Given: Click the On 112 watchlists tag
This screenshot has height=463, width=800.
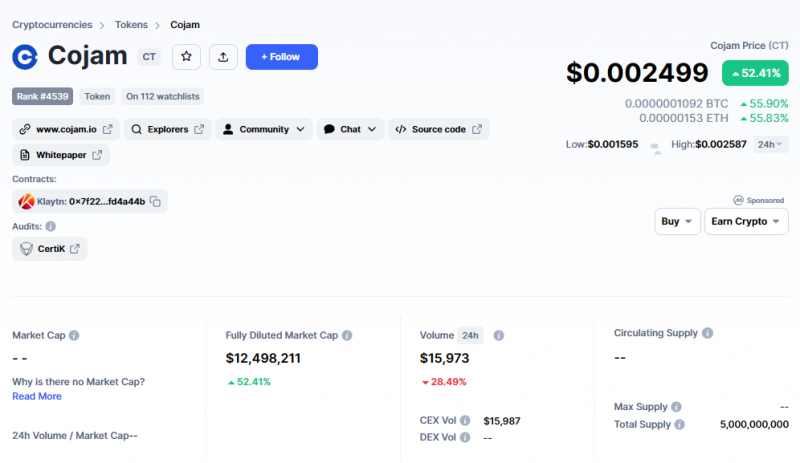Looking at the screenshot, I should coord(163,96).
